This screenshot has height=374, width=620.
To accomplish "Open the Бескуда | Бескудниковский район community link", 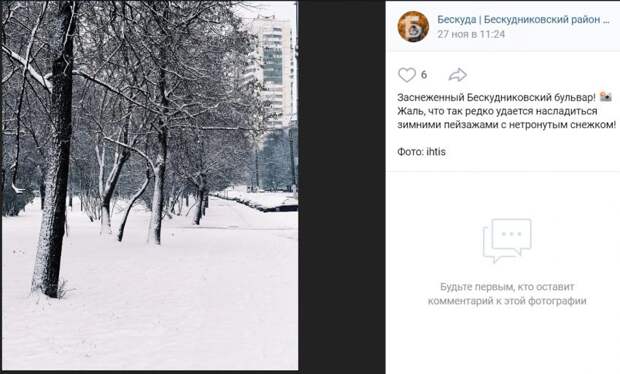I will (524, 19).
